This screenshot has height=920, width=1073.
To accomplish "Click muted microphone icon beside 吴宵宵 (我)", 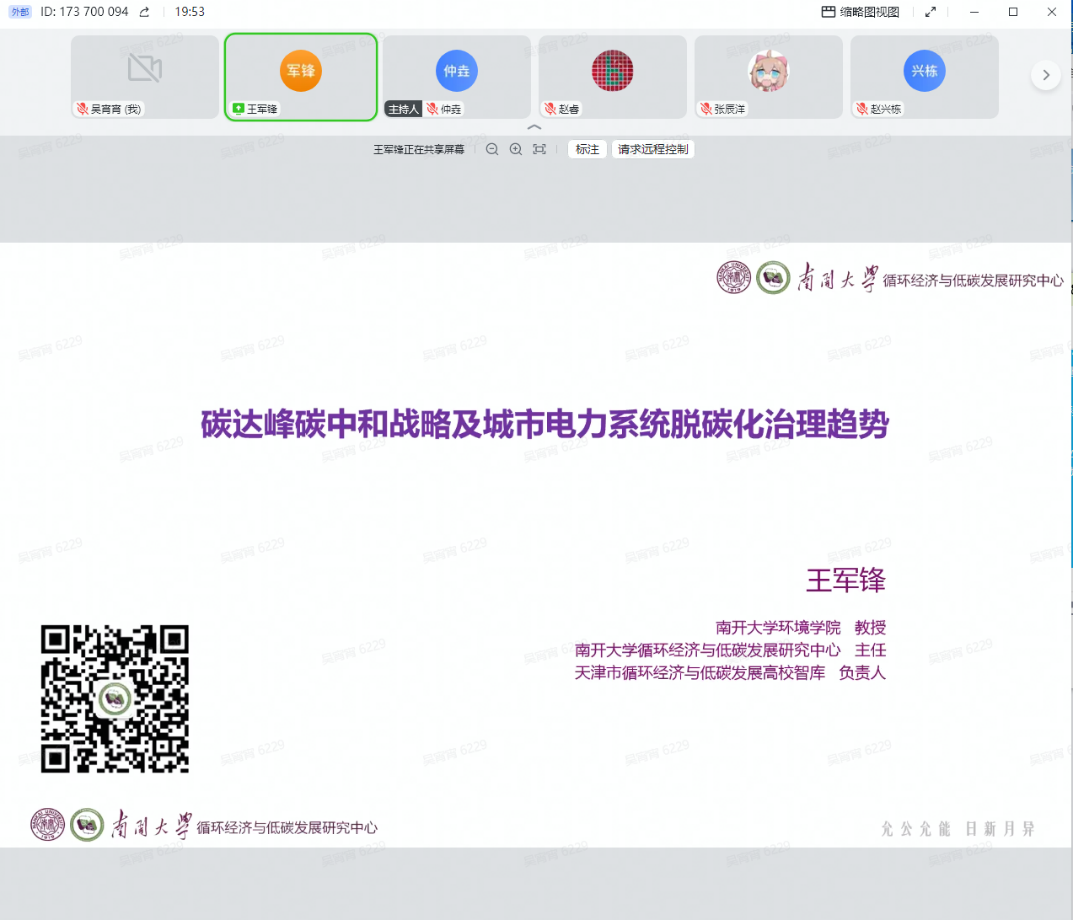I will tap(82, 108).
